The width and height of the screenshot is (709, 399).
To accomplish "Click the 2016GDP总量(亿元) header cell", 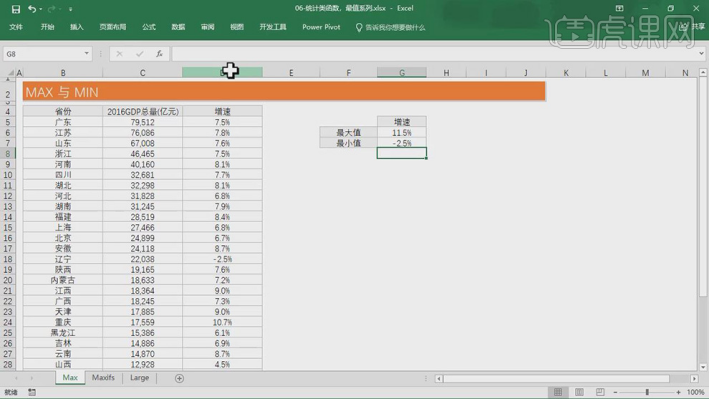I will click(x=142, y=111).
